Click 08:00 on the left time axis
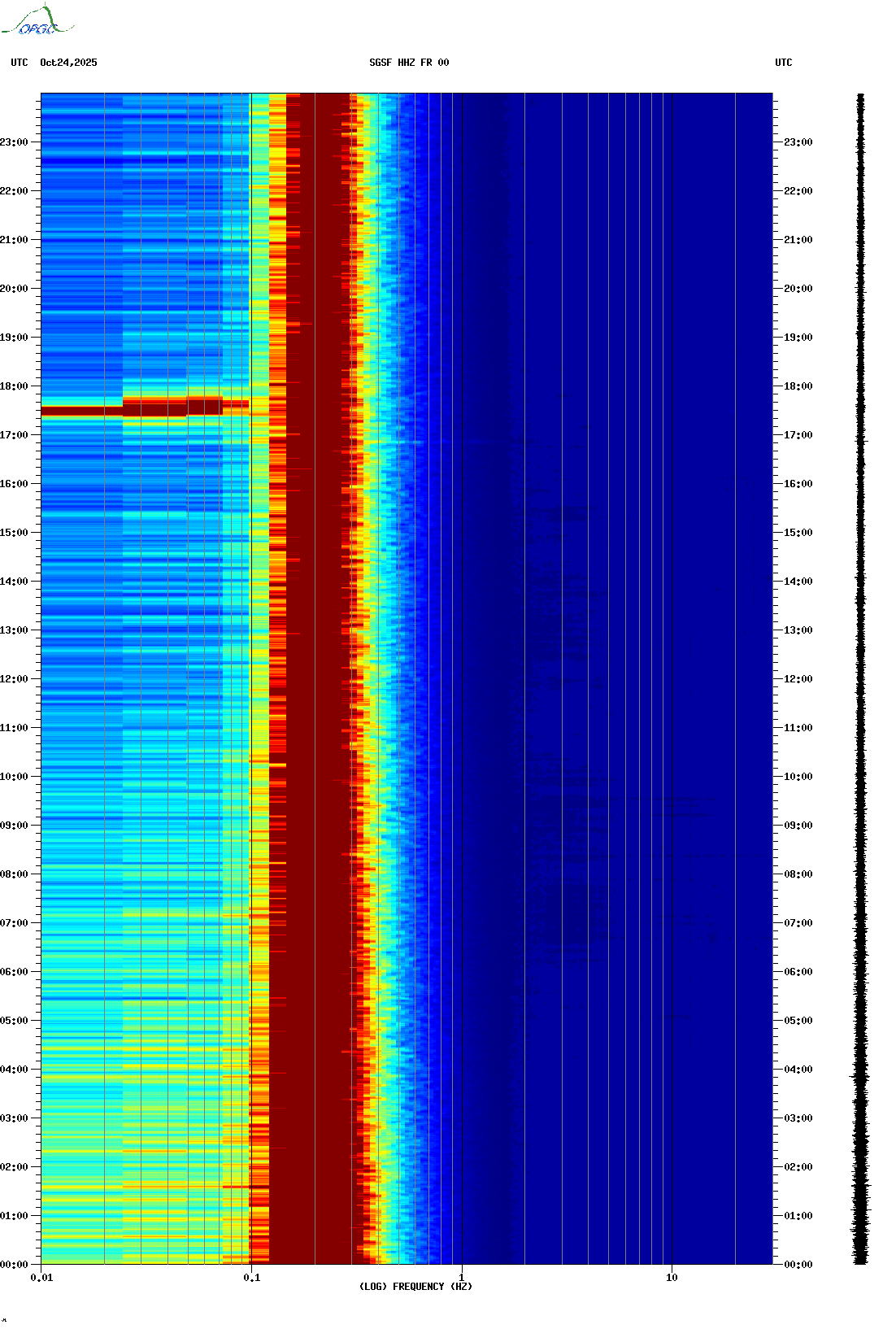Screen dimensions: 896x1329 point(14,874)
